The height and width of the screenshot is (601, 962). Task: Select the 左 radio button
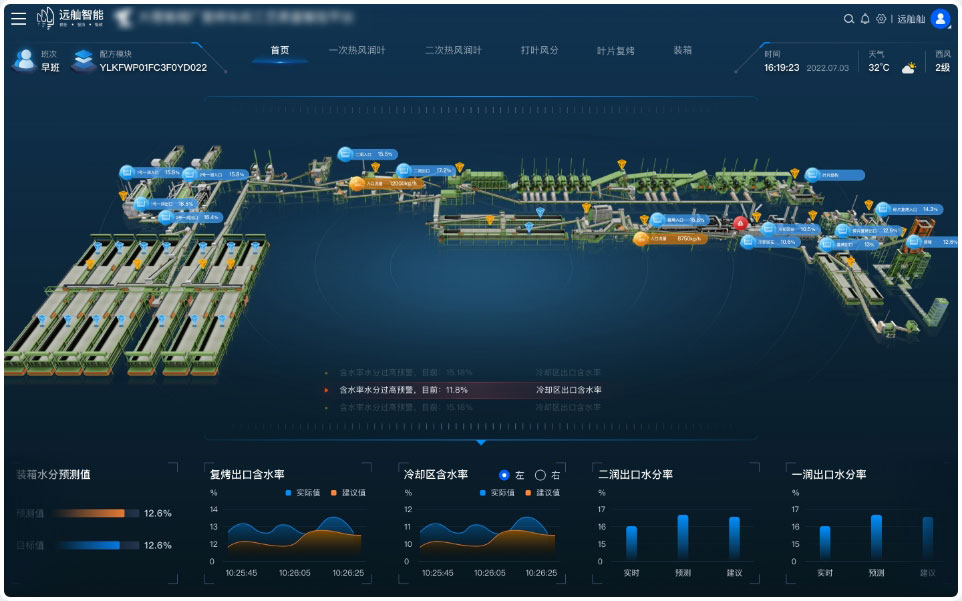[504, 475]
